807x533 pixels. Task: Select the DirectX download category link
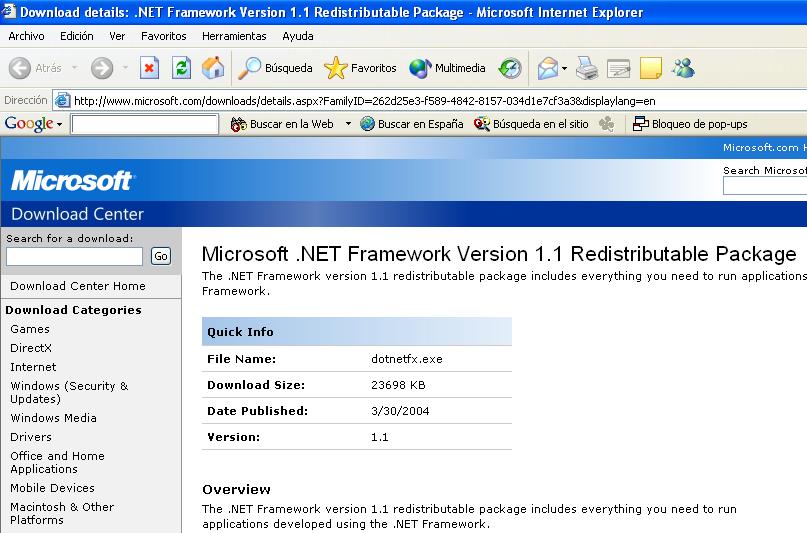pyautogui.click(x=31, y=348)
